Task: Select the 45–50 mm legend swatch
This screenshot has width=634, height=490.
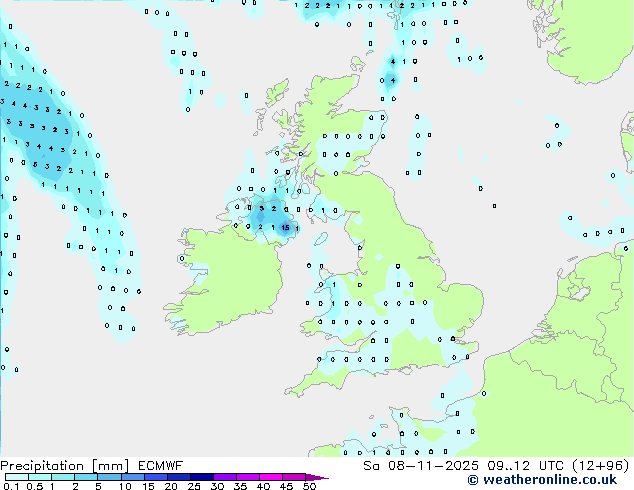Action: coord(294,477)
